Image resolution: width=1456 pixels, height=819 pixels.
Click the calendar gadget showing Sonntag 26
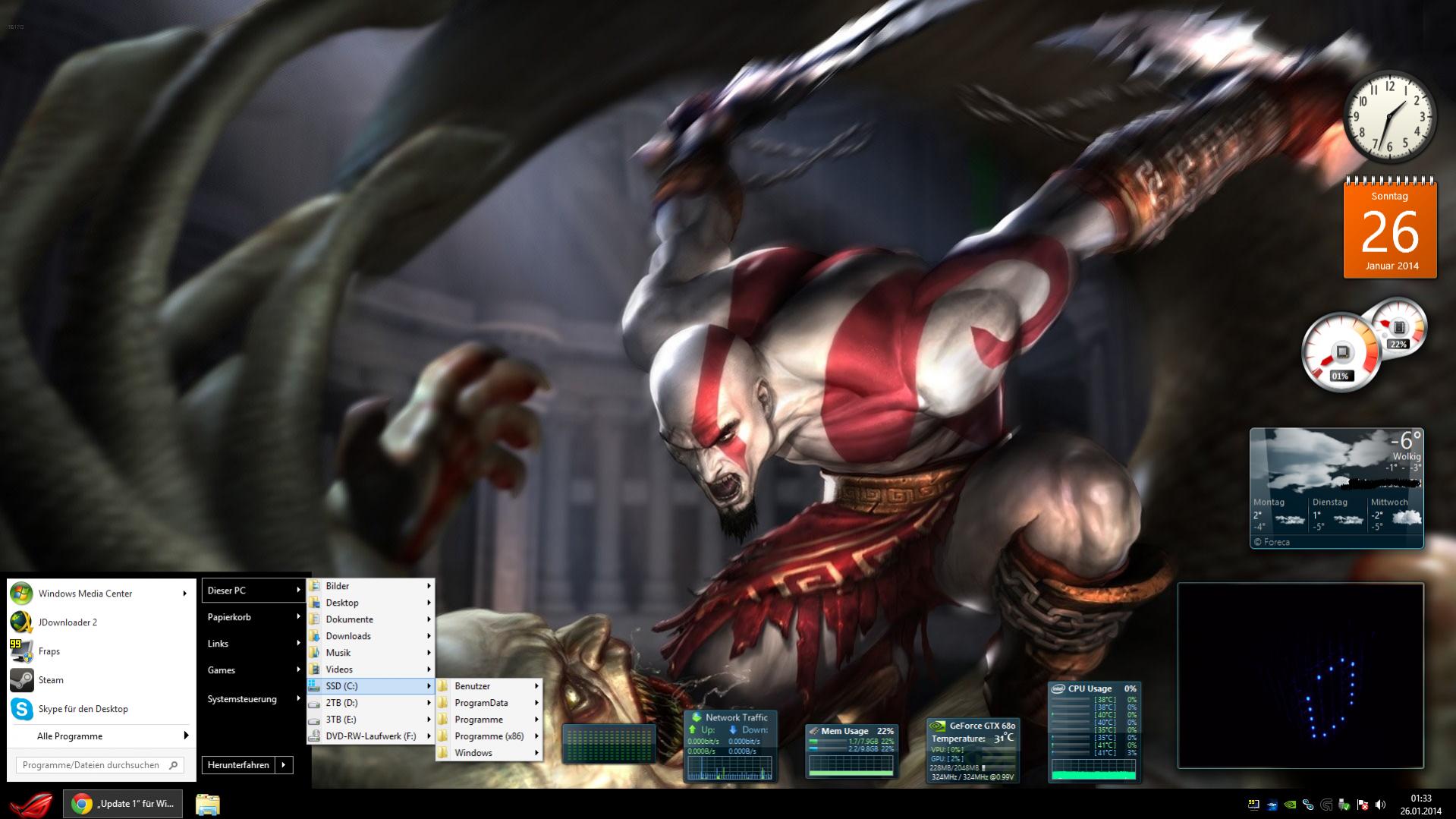point(1390,228)
